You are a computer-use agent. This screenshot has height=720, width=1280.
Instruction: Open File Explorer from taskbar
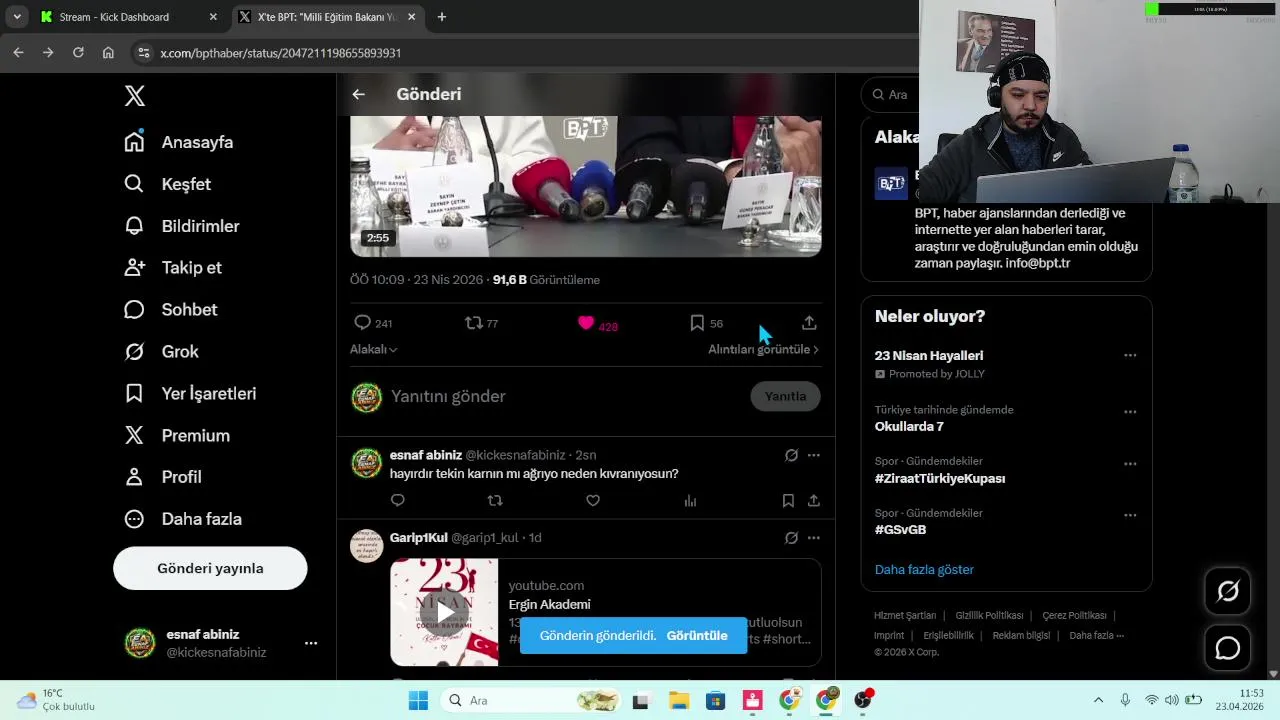coord(679,700)
